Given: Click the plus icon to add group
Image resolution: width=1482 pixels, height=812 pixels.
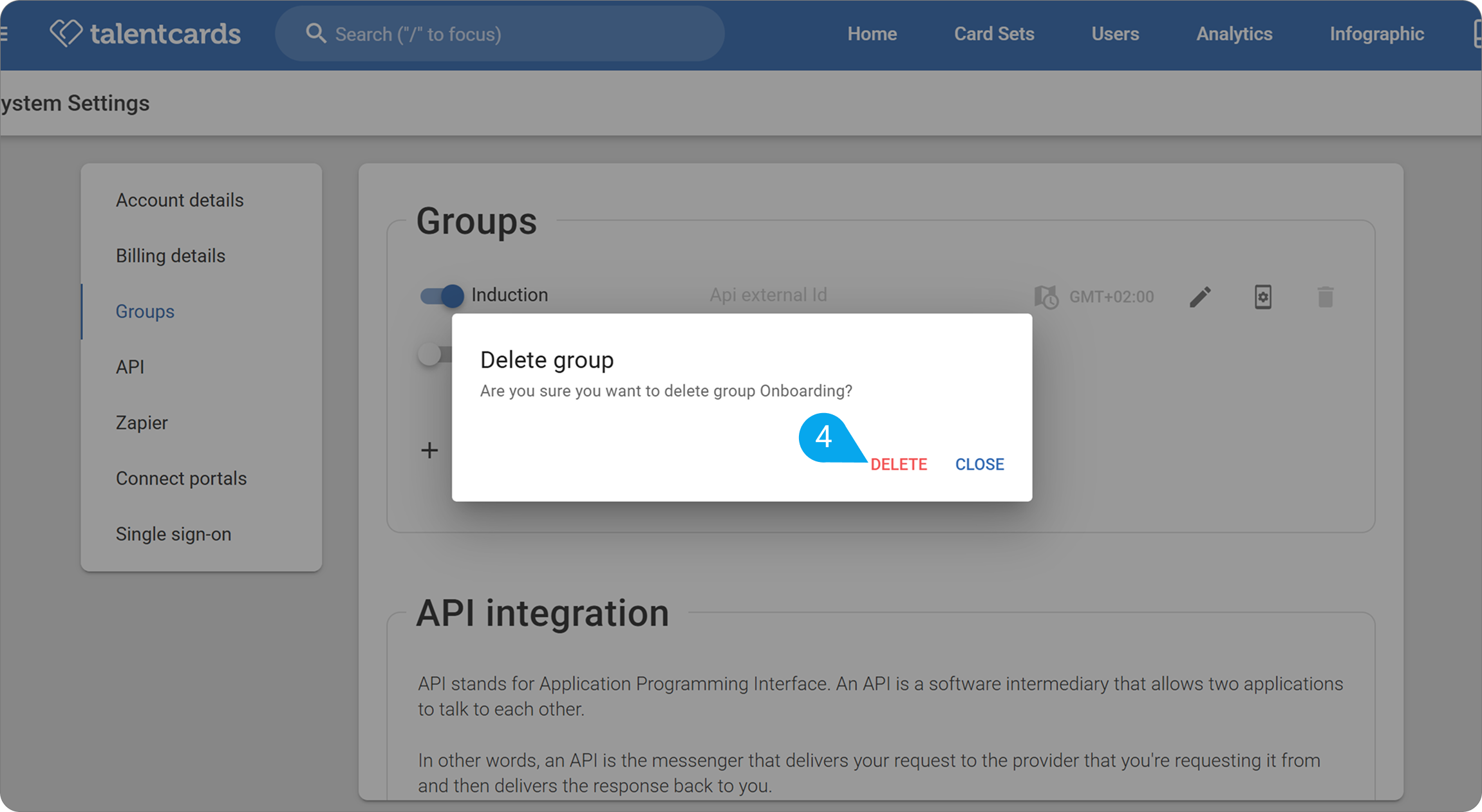Looking at the screenshot, I should pos(429,450).
